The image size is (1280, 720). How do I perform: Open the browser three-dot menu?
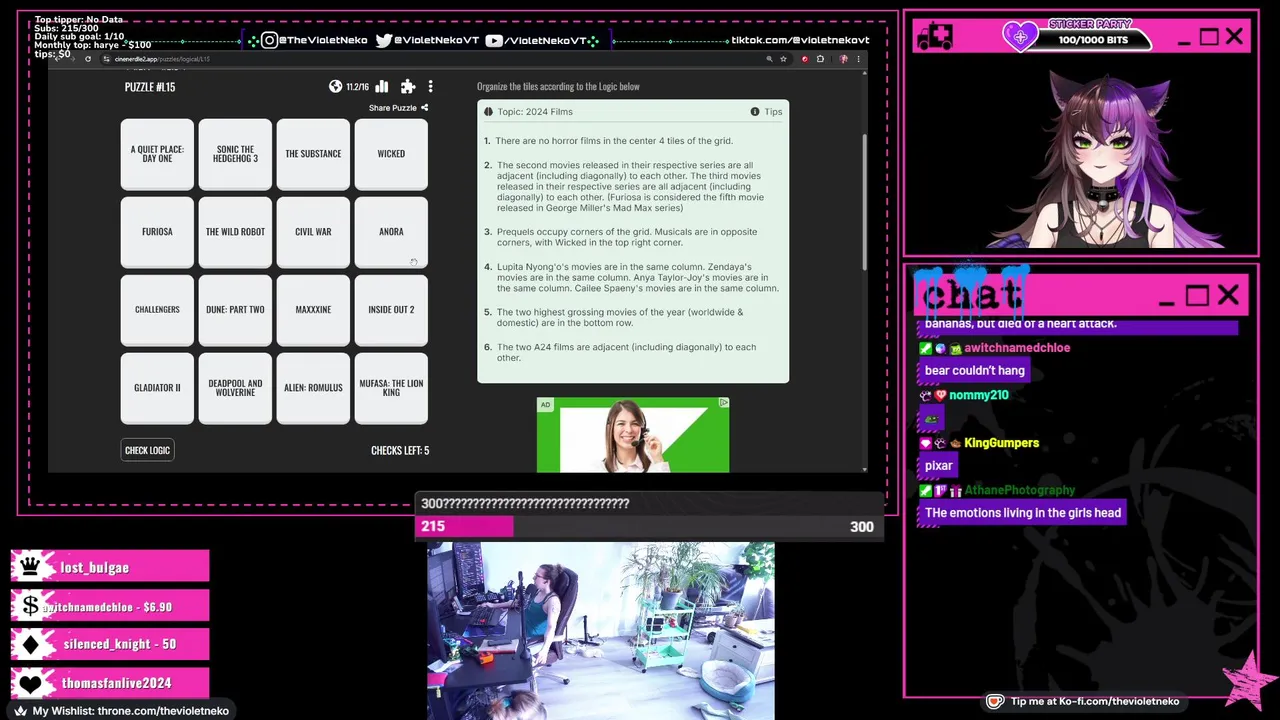click(x=858, y=59)
